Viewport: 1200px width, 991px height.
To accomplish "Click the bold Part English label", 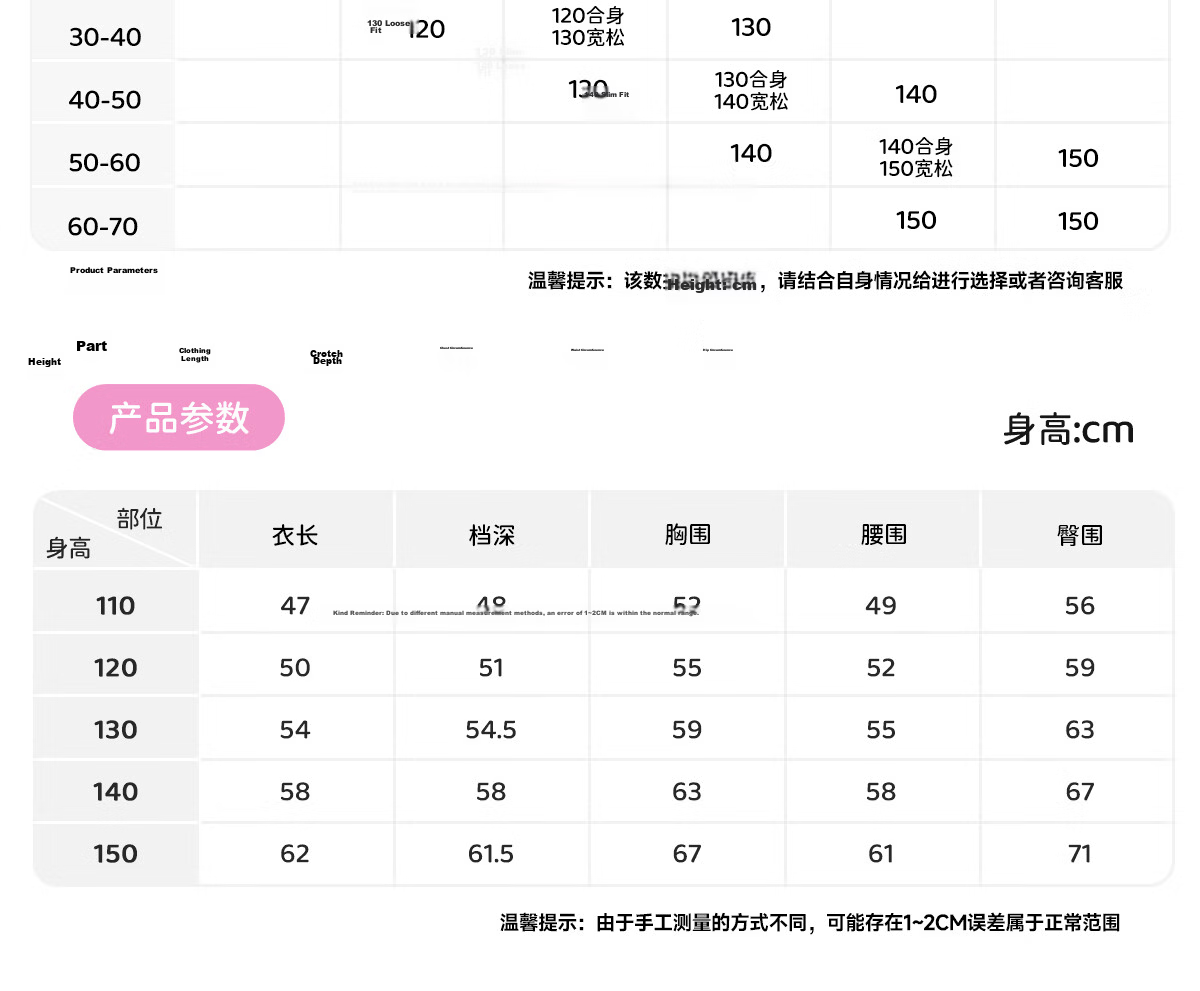I will coord(91,346).
